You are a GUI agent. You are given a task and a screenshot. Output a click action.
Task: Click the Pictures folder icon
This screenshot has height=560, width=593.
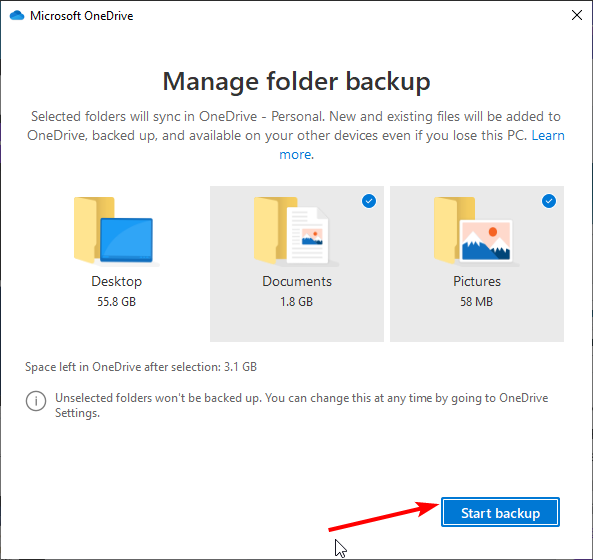pyautogui.click(x=477, y=231)
